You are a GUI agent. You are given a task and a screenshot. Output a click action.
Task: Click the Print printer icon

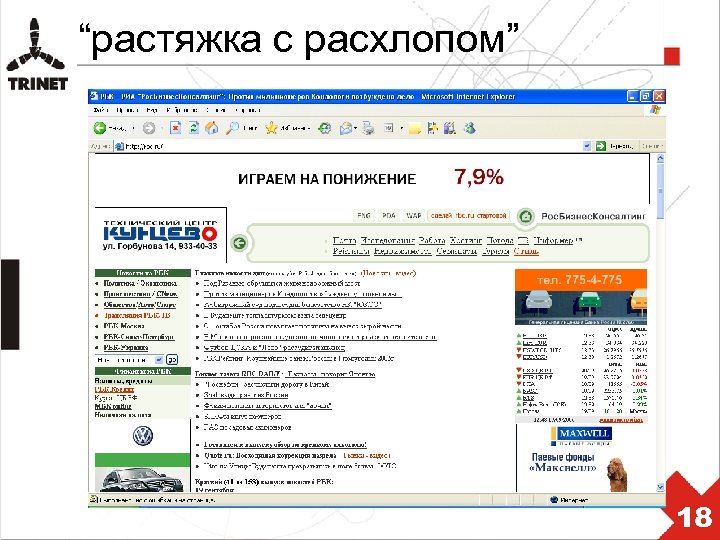368,129
